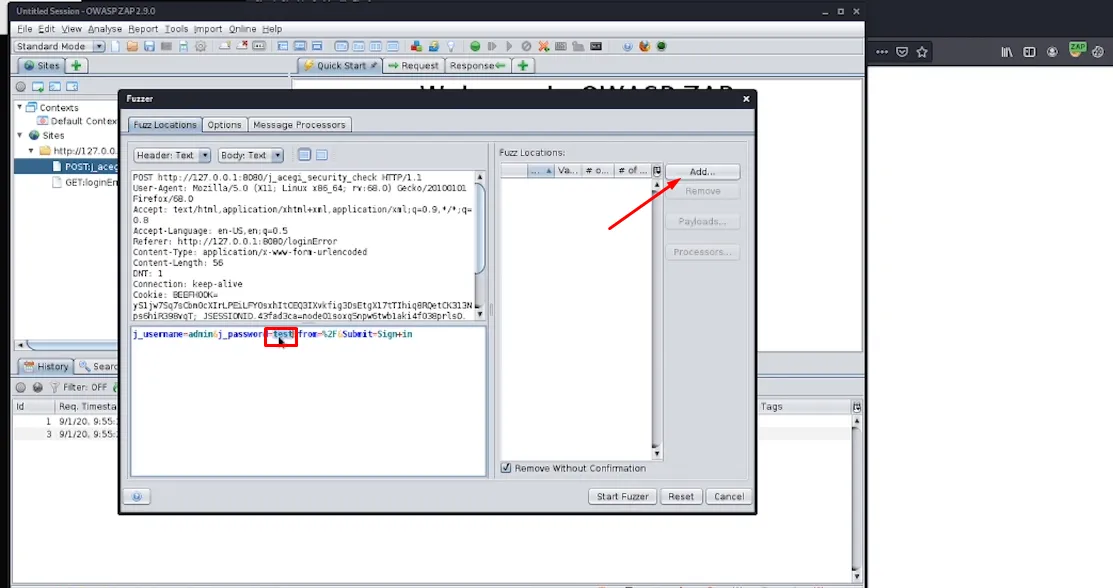Click the Firefox account avatar icon

(1052, 52)
